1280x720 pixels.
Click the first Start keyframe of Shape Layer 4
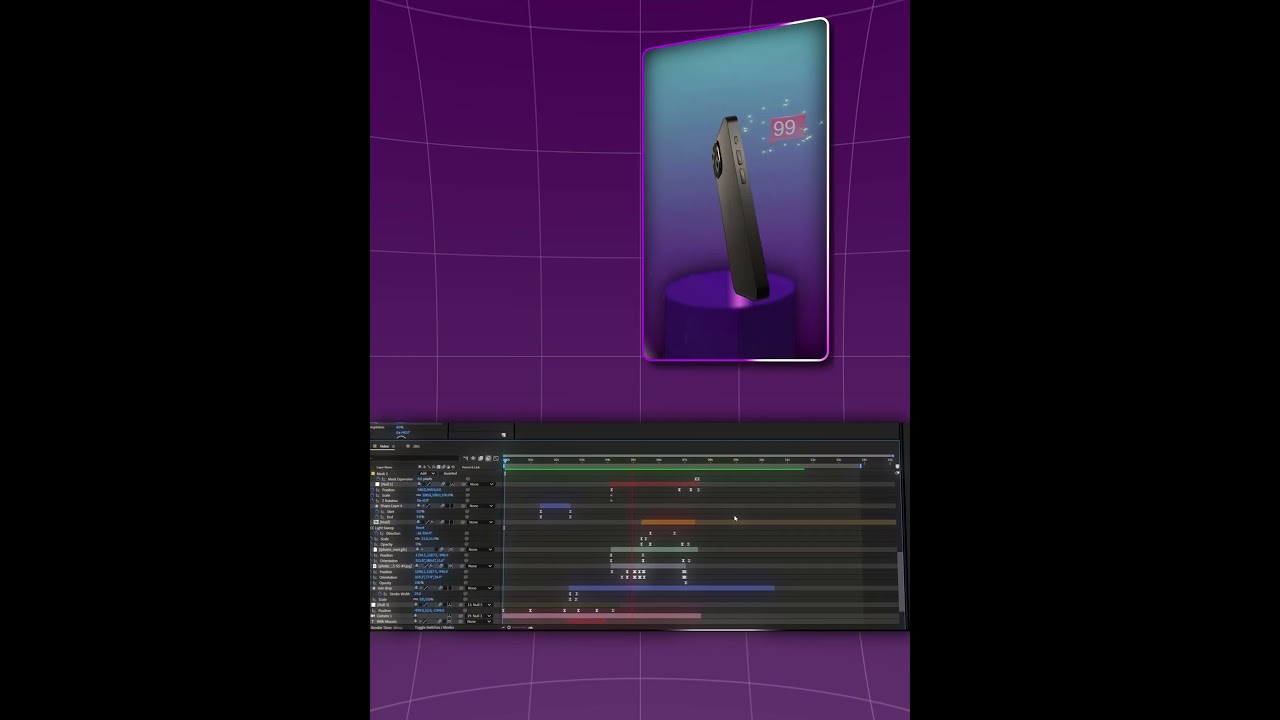541,511
